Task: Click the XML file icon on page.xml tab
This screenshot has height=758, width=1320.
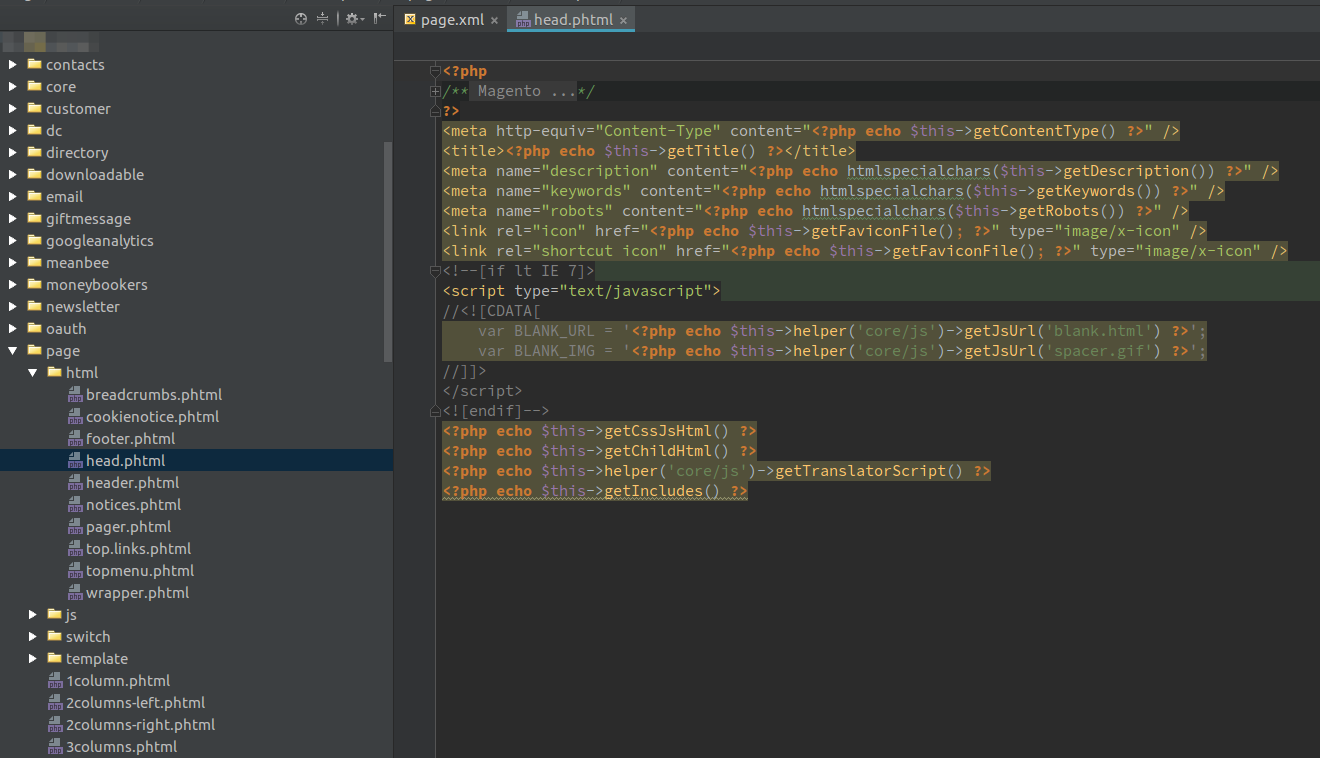Action: (x=410, y=18)
